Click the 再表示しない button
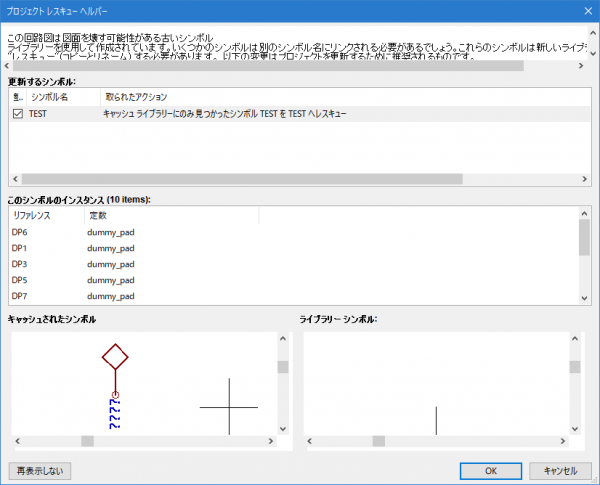The width and height of the screenshot is (600, 485). [x=40, y=470]
